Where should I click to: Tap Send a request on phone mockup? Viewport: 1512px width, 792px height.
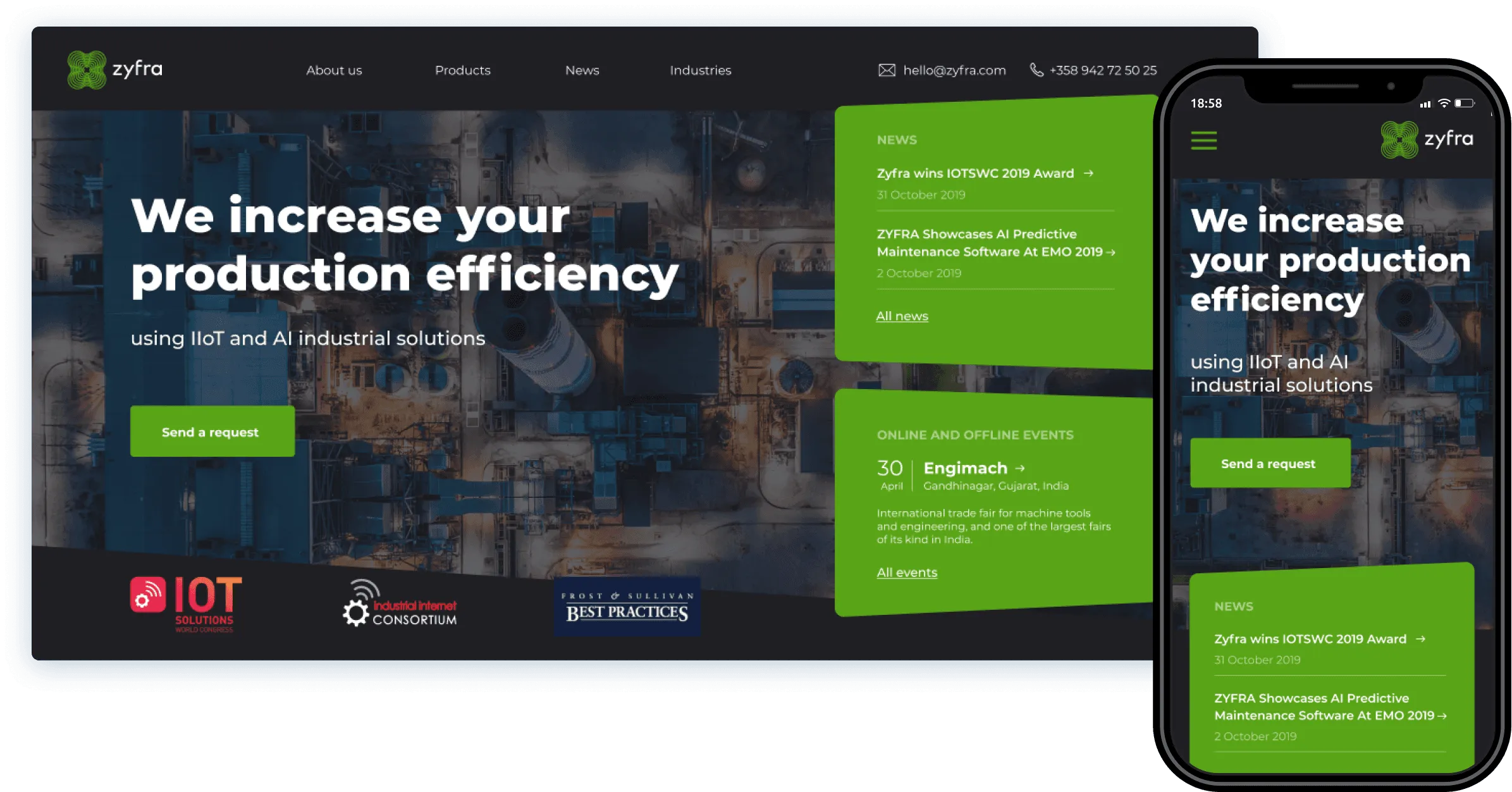(1270, 463)
